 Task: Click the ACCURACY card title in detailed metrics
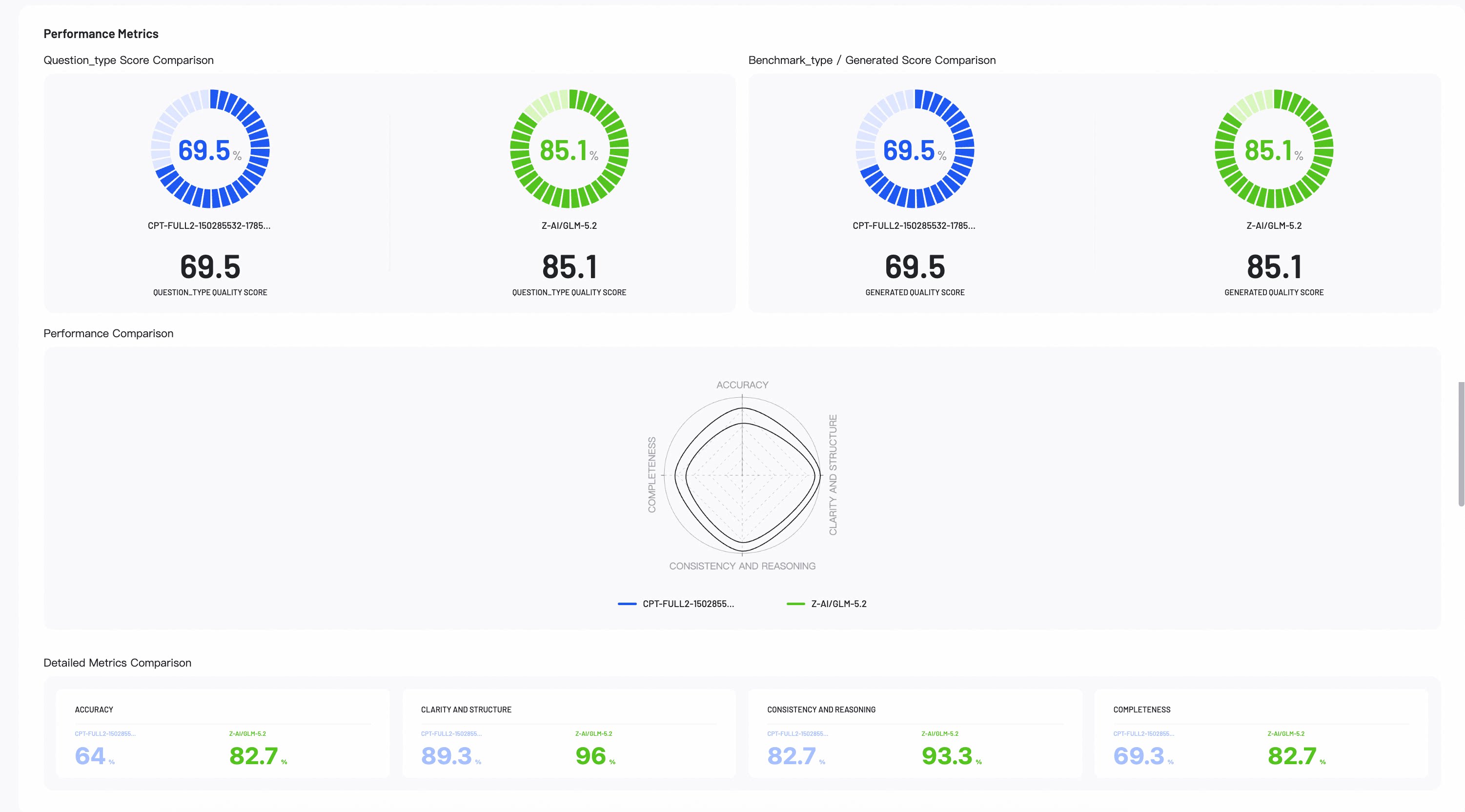(x=94, y=710)
